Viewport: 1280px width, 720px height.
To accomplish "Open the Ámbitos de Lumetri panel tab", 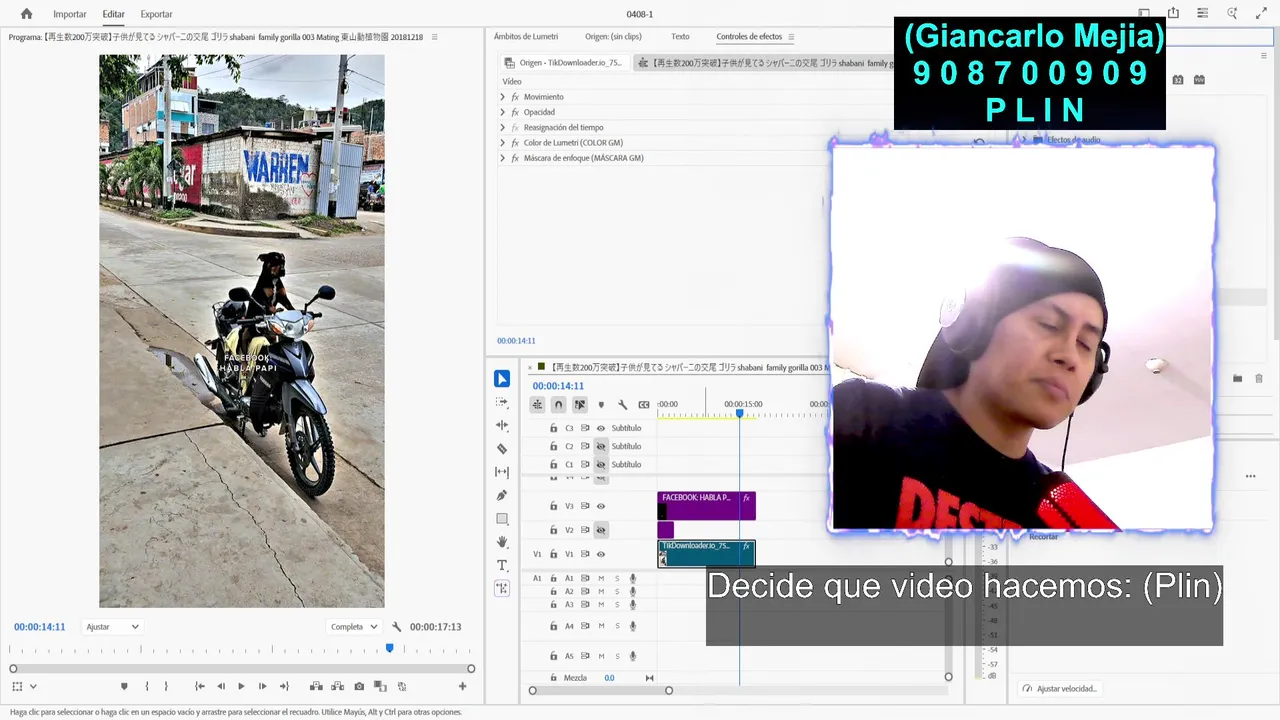I will [526, 37].
